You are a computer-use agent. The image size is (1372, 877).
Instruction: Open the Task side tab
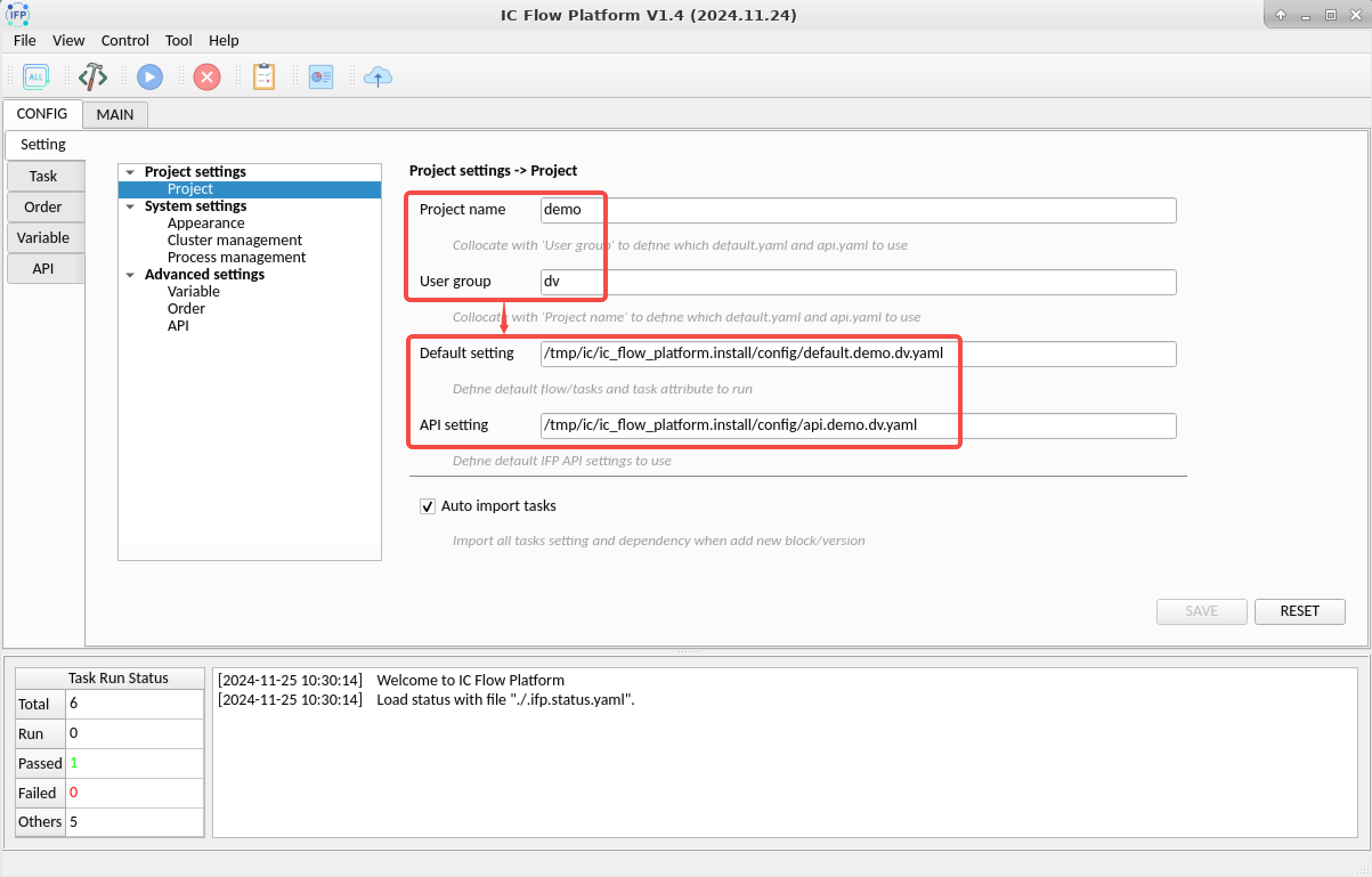(x=43, y=176)
